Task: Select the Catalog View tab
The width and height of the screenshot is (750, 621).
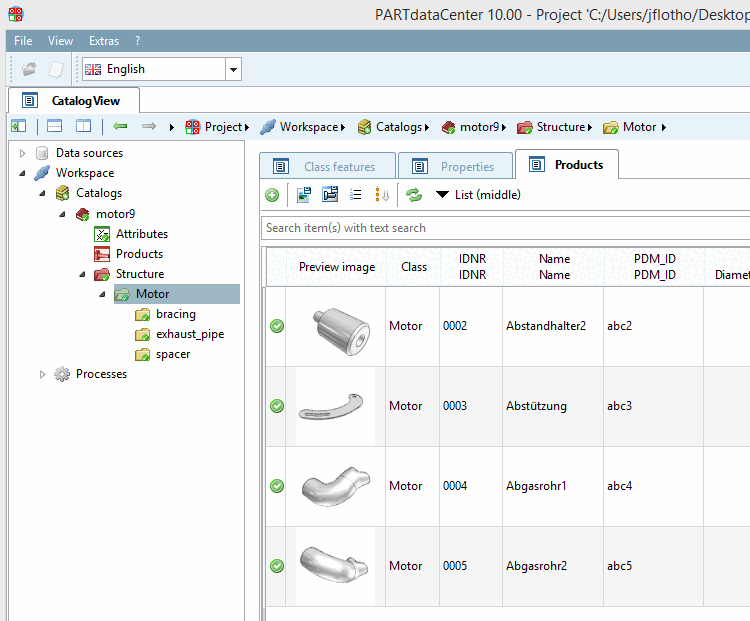Action: (x=75, y=100)
